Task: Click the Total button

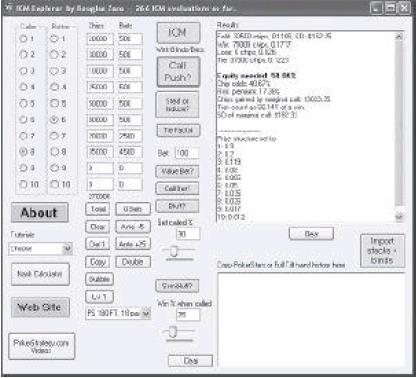Action: tap(99, 209)
